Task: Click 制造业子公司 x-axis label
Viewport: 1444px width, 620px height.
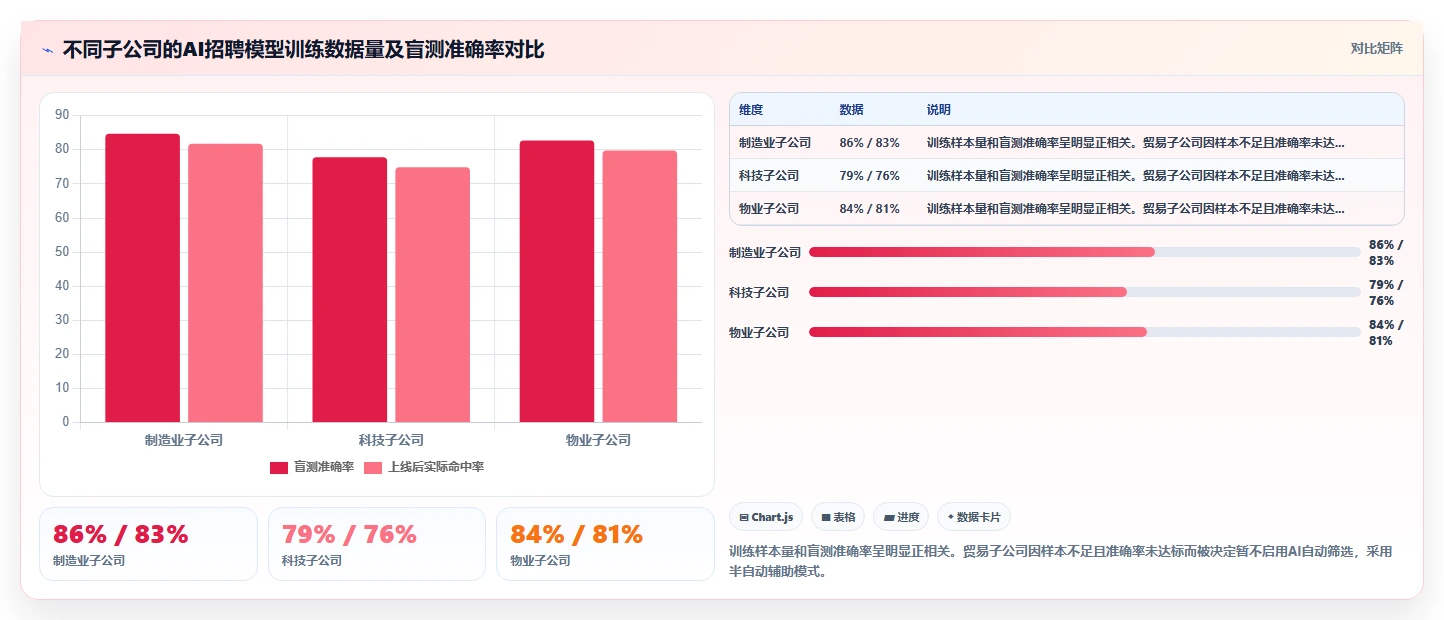Action: [x=183, y=440]
